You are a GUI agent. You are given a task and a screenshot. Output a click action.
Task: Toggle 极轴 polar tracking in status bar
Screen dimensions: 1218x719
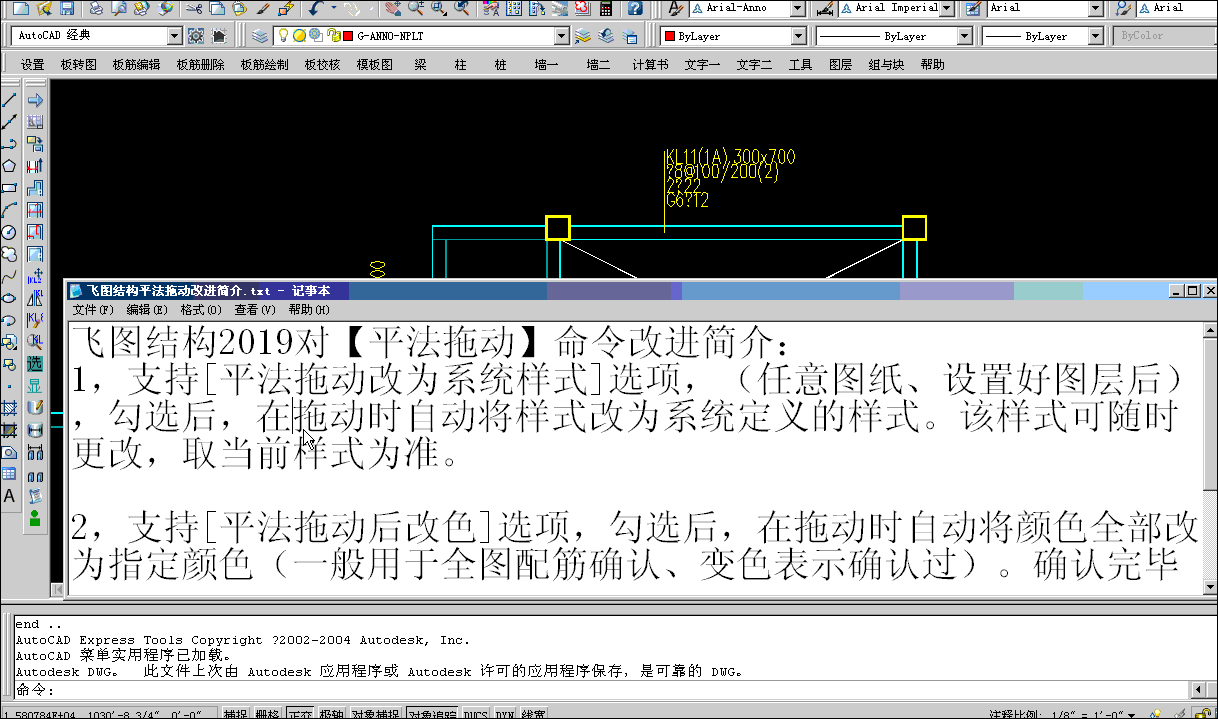(x=331, y=714)
